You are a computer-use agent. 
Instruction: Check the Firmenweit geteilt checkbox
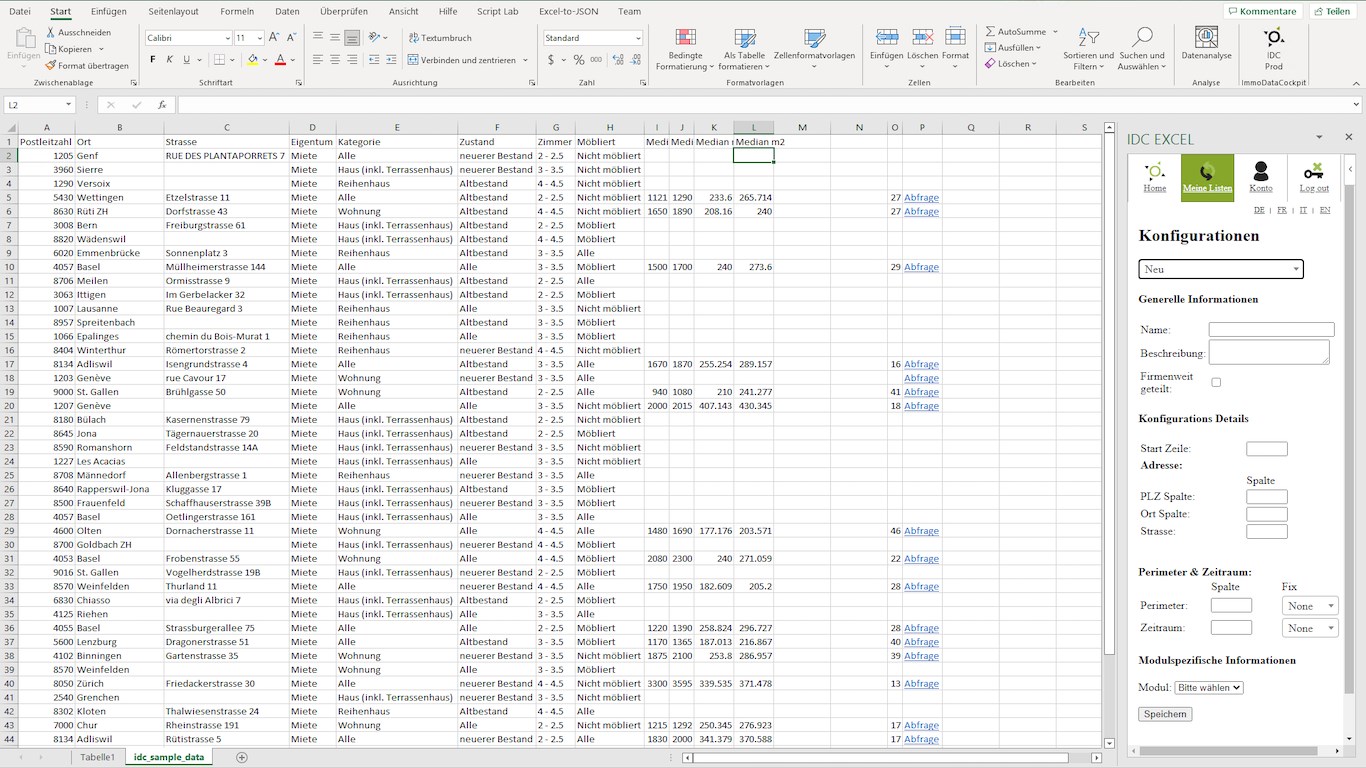pos(1216,382)
